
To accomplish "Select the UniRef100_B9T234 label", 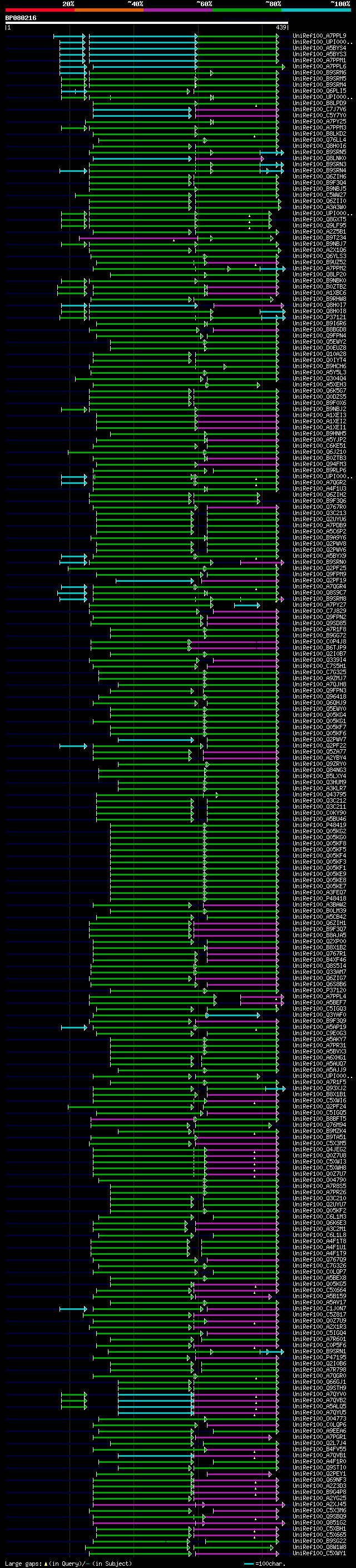I will click(319, 238).
